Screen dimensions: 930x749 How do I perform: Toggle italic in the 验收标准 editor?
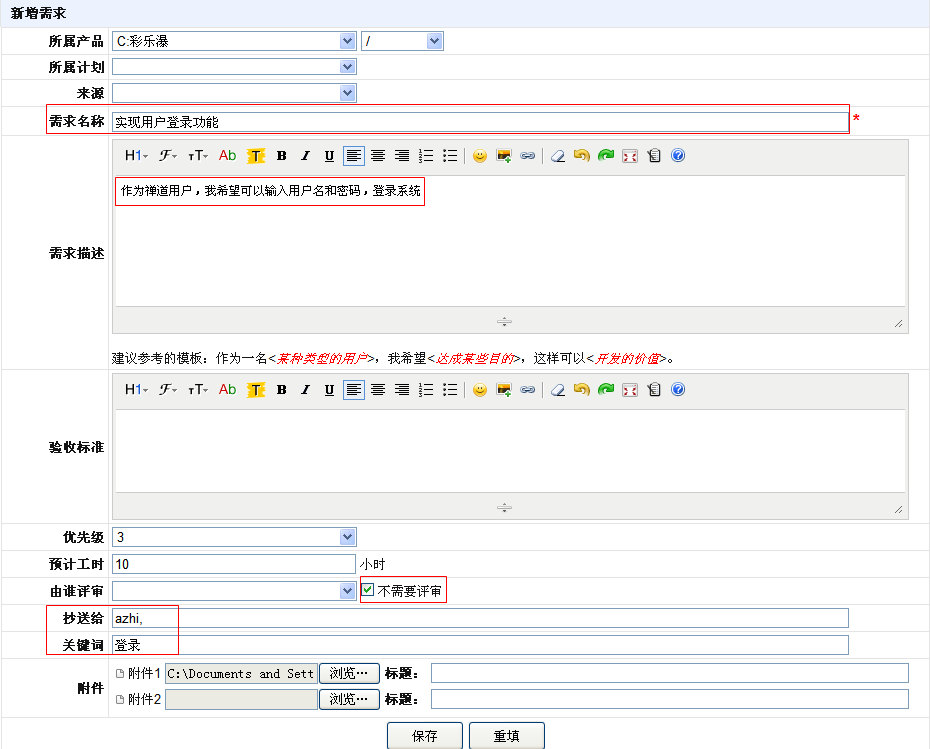tap(305, 390)
